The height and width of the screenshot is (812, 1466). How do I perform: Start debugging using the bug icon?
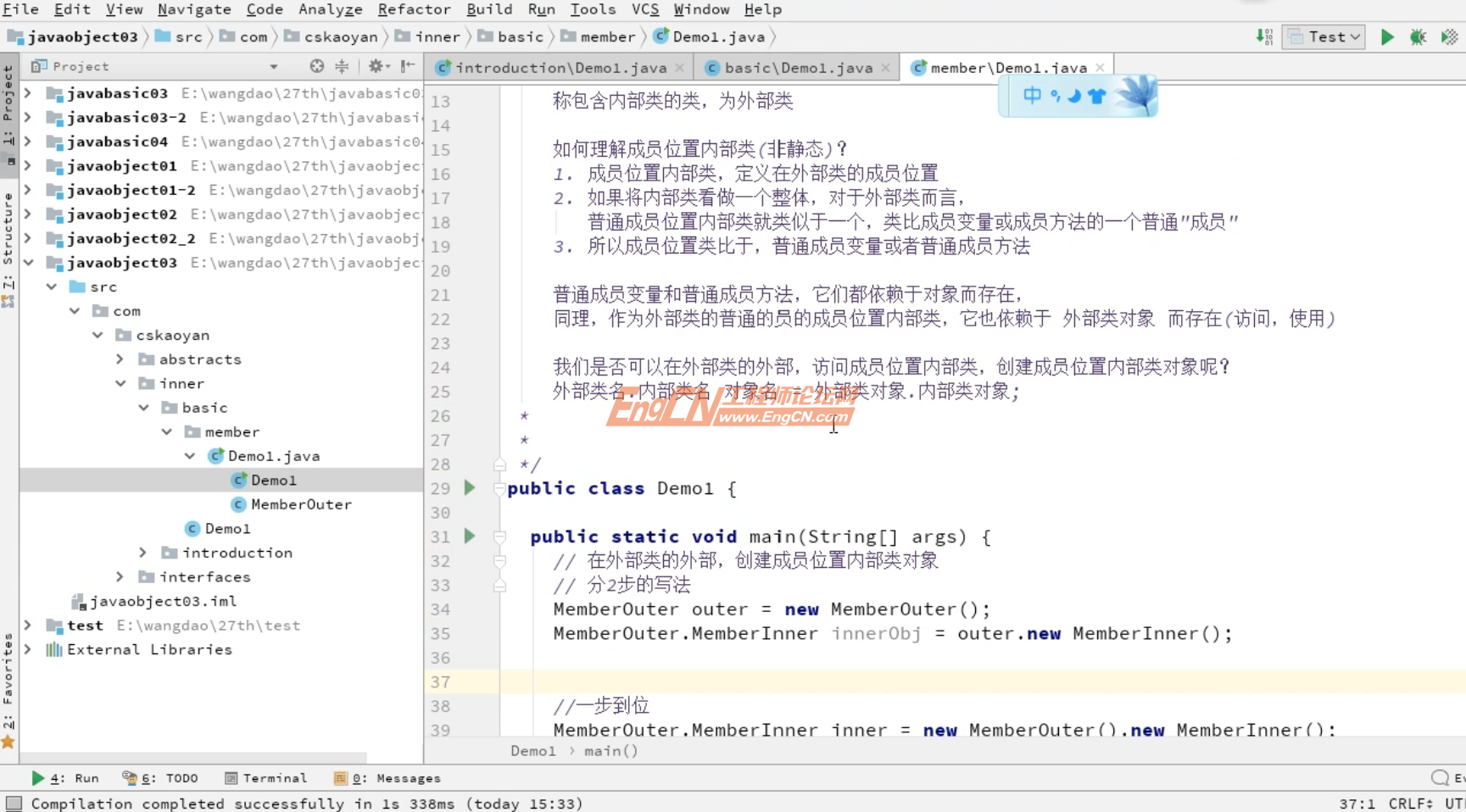(1418, 36)
